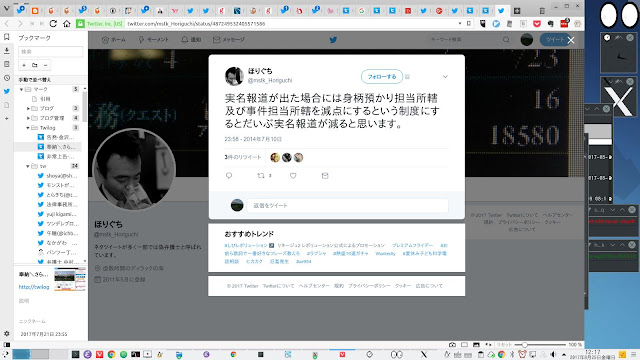Open the tweet options chevron dropdown
The height and width of the screenshot is (360, 640).
(445, 76)
